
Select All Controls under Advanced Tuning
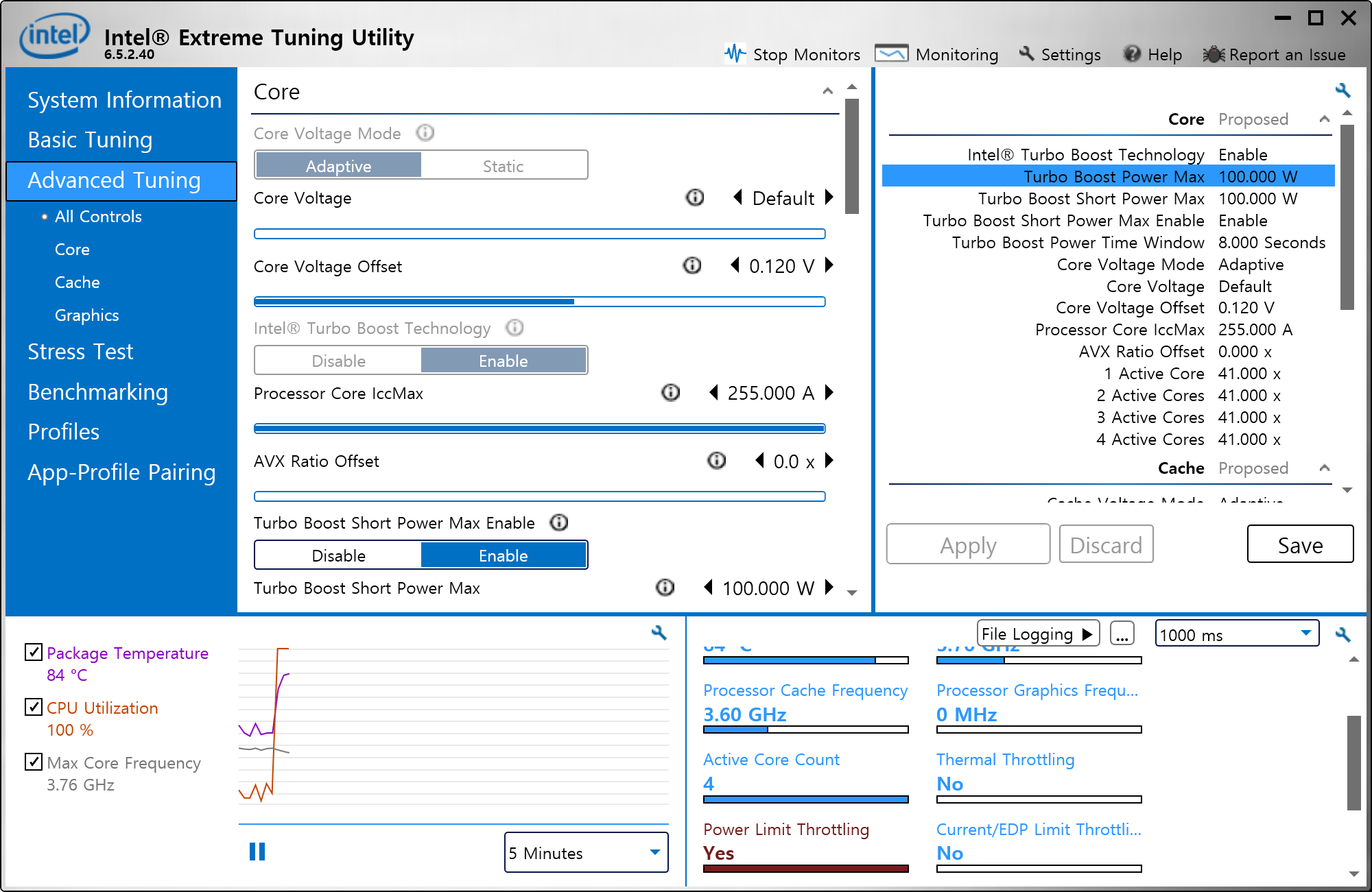tap(98, 217)
